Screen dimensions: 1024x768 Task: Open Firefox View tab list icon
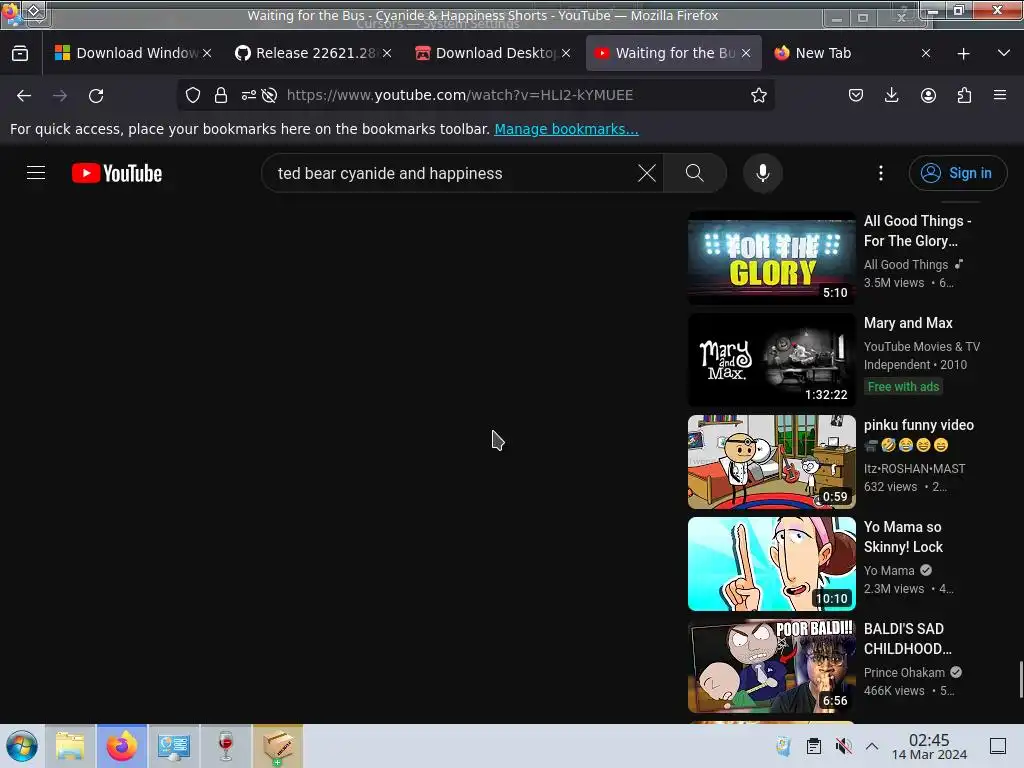click(20, 54)
